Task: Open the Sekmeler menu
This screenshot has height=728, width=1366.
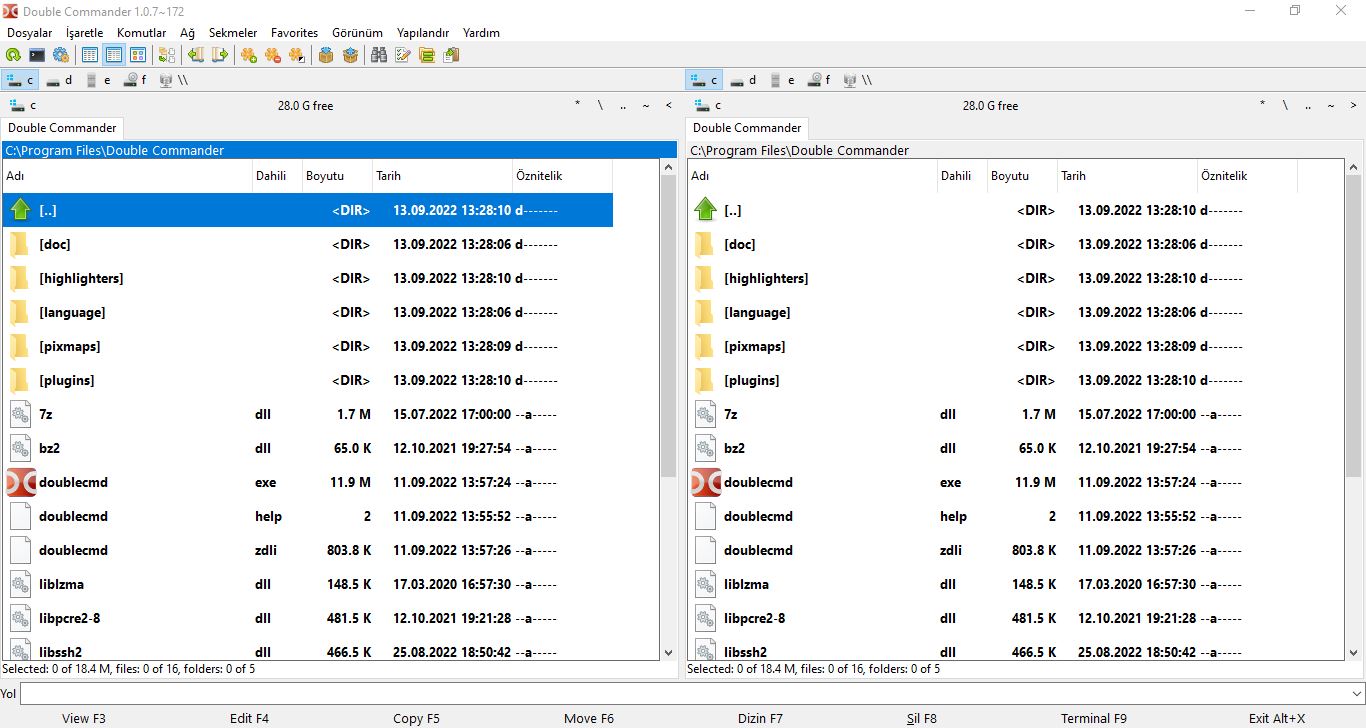Action: point(233,33)
